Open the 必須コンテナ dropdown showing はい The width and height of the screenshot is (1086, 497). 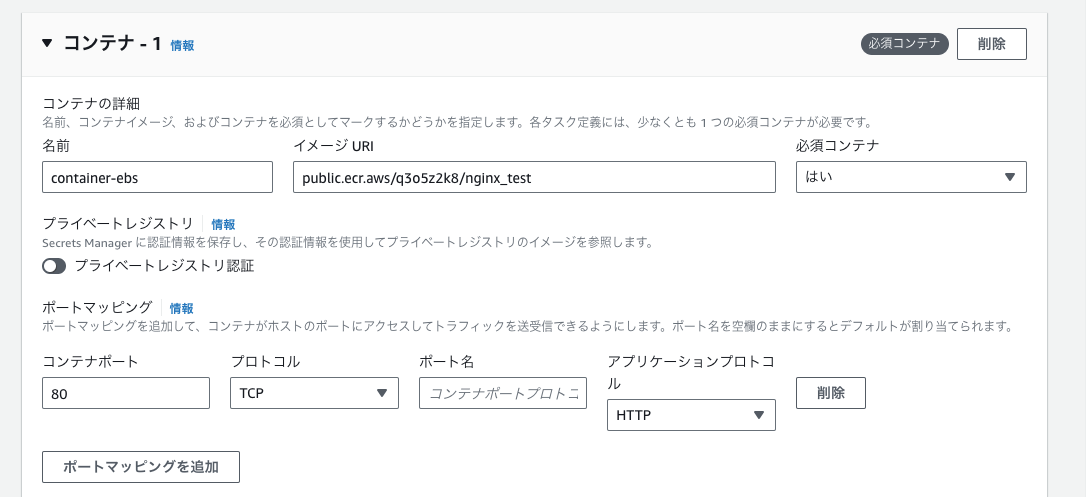click(x=911, y=177)
